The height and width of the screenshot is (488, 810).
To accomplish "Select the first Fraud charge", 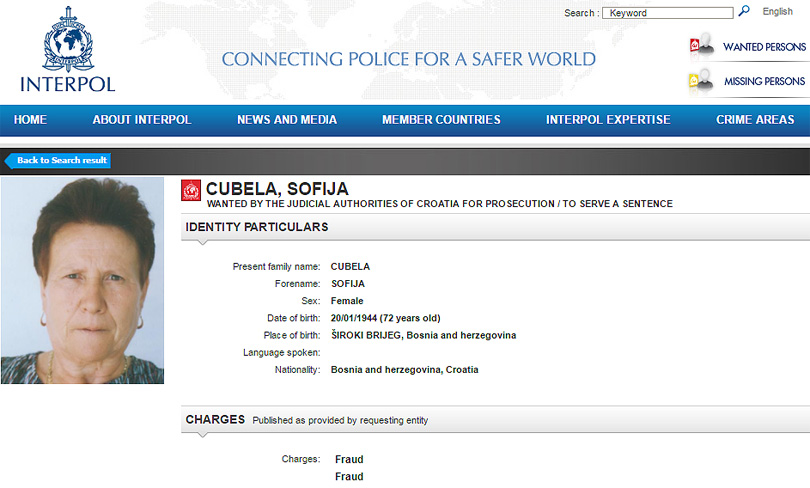I will (349, 459).
